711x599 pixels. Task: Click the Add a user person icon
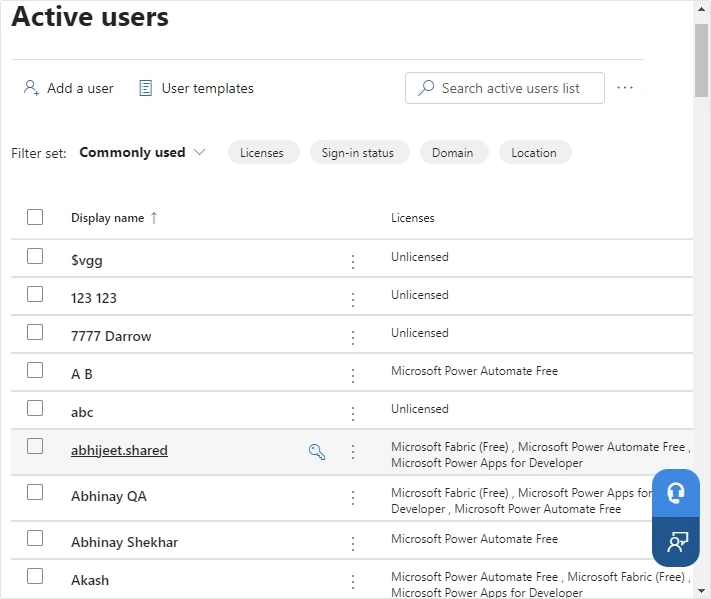point(31,88)
